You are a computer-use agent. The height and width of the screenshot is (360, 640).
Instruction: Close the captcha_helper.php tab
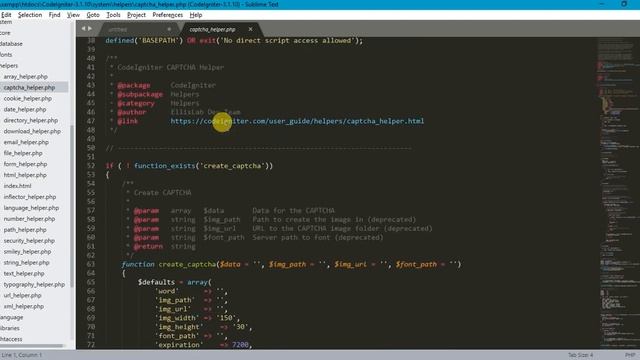[x=250, y=29]
